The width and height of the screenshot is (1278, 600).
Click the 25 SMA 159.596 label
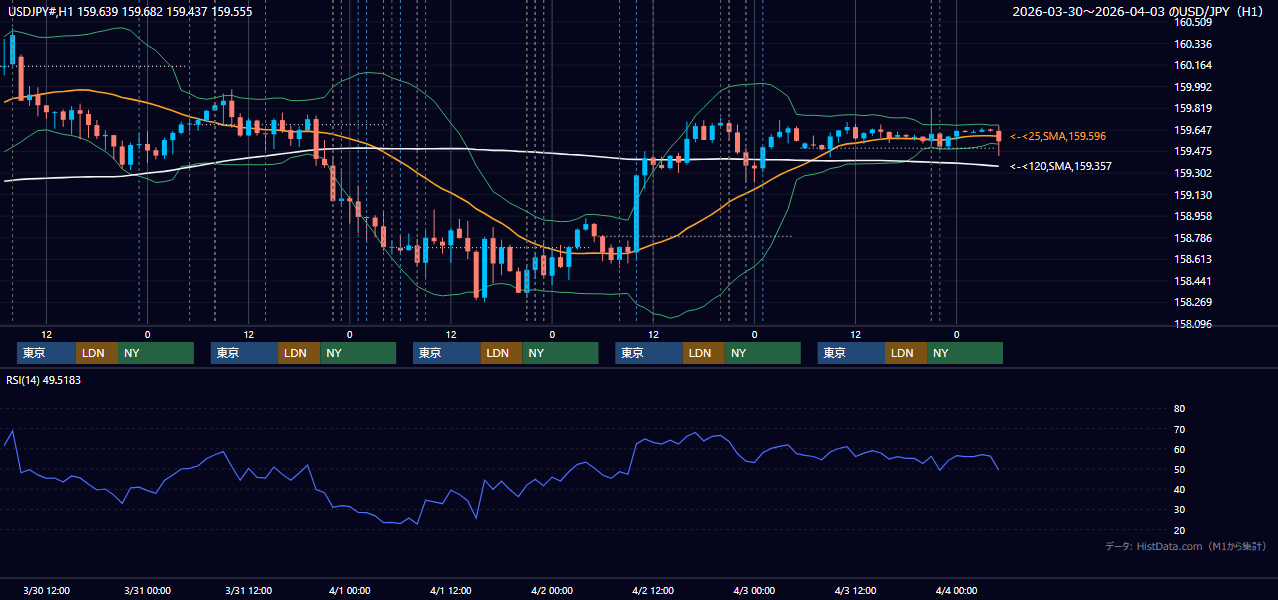pyautogui.click(x=1058, y=136)
